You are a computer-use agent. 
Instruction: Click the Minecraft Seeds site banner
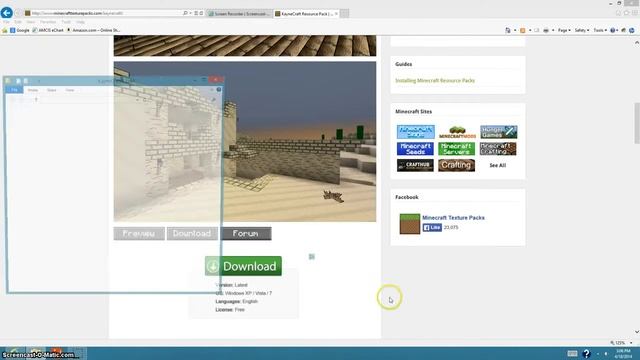[415, 149]
